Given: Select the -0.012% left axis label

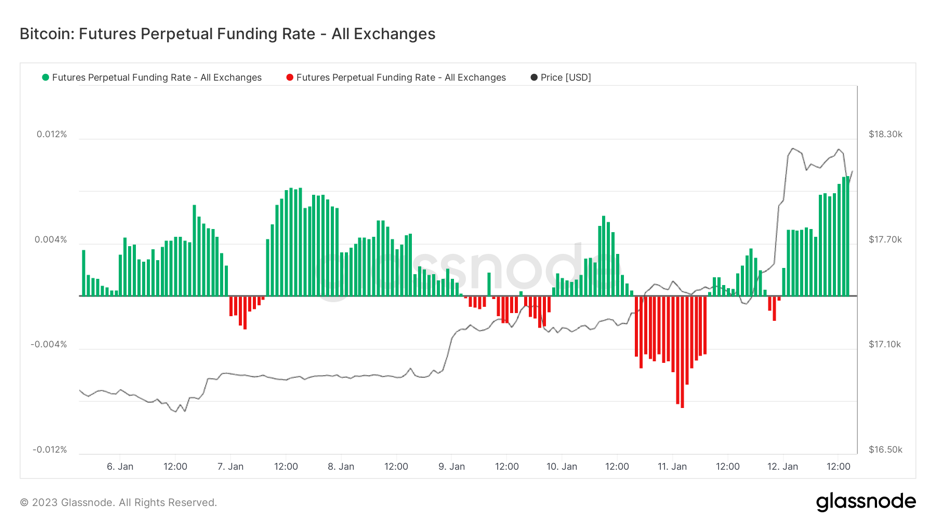Looking at the screenshot, I should [x=50, y=450].
